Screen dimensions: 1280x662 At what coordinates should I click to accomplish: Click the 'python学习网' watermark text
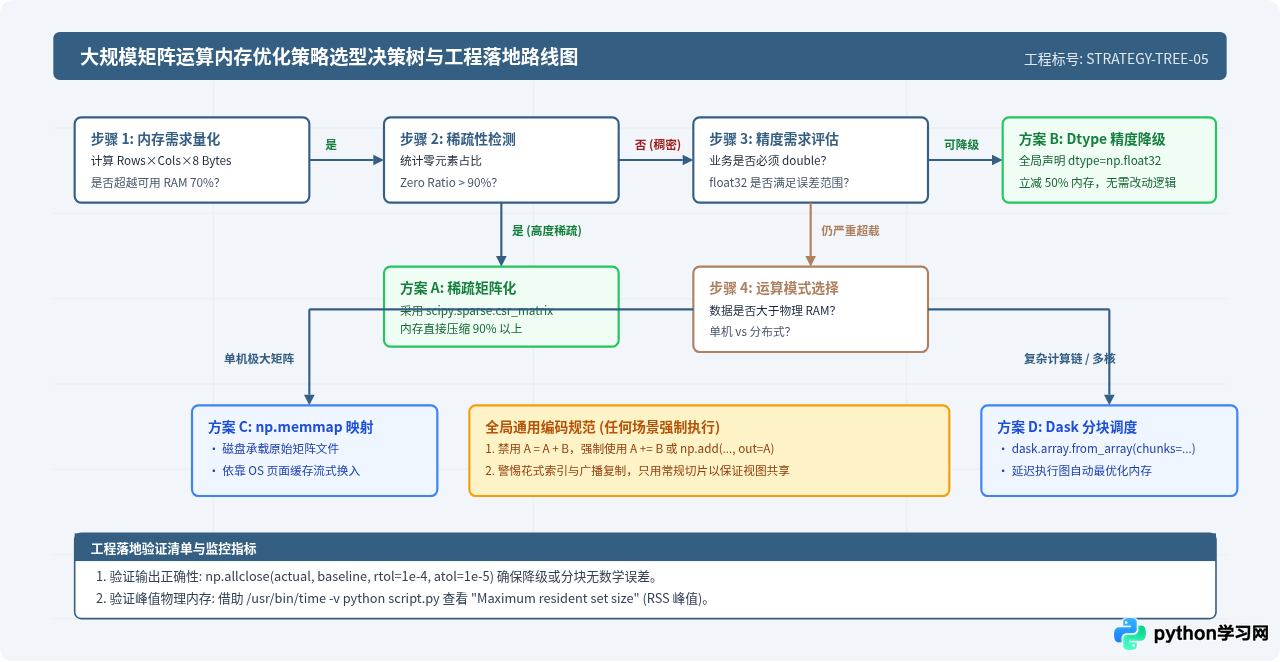[x=1211, y=634]
